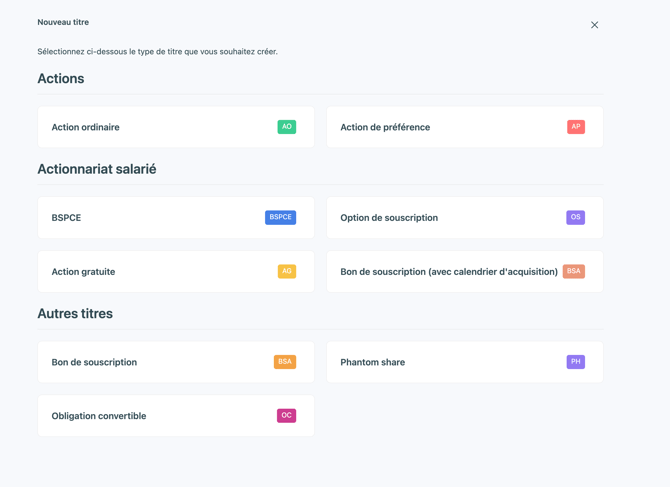
Task: Click the red AP badge
Action: pyautogui.click(x=576, y=127)
